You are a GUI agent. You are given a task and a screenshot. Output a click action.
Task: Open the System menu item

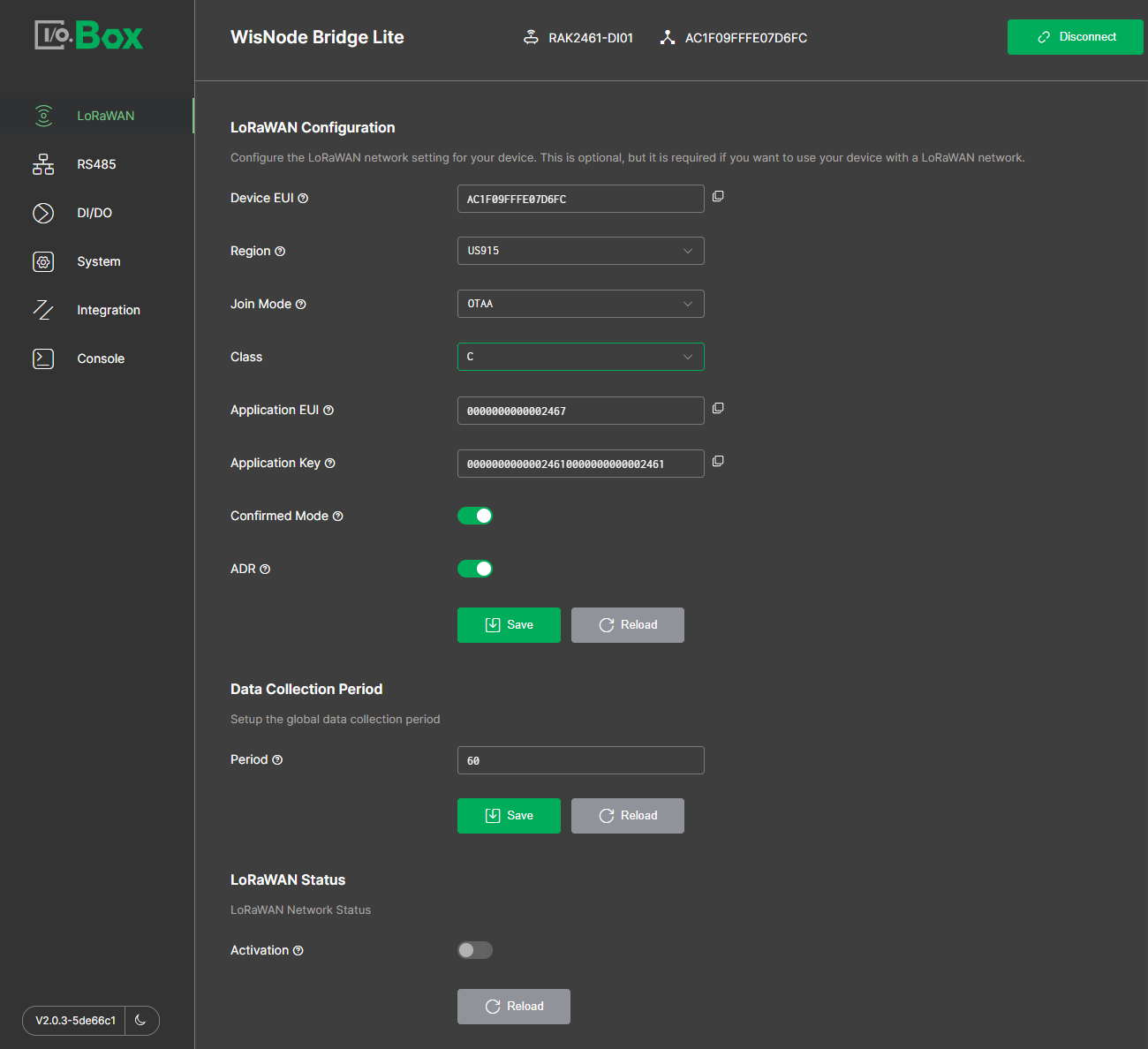[97, 261]
